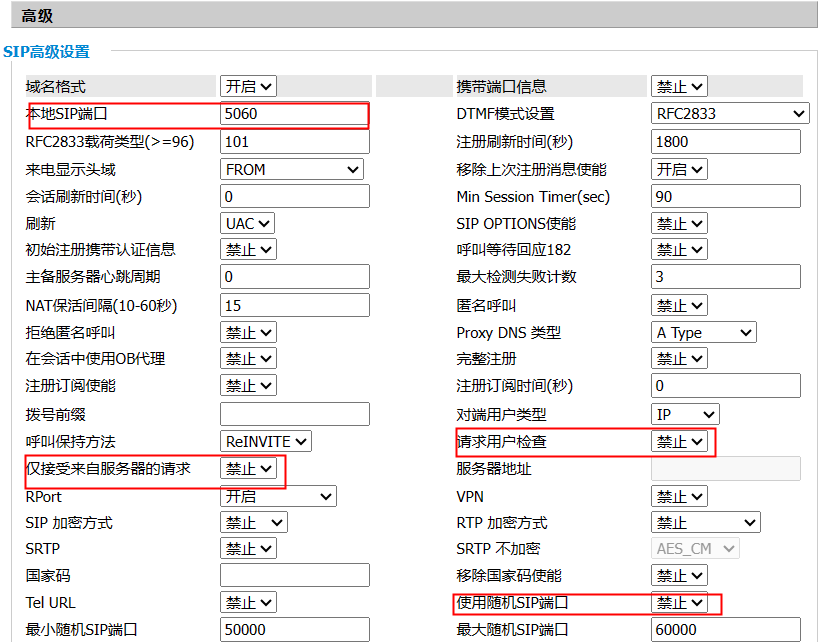The height and width of the screenshot is (642, 818).
Task: Open the 域名格式 dropdown
Action: [x=248, y=87]
